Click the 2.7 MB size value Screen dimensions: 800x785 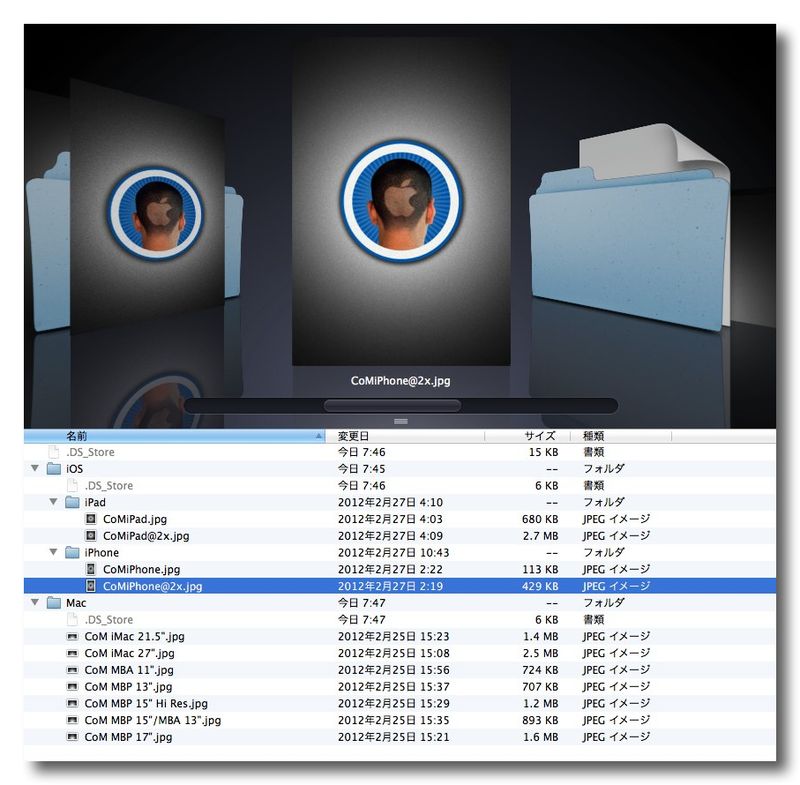point(541,536)
